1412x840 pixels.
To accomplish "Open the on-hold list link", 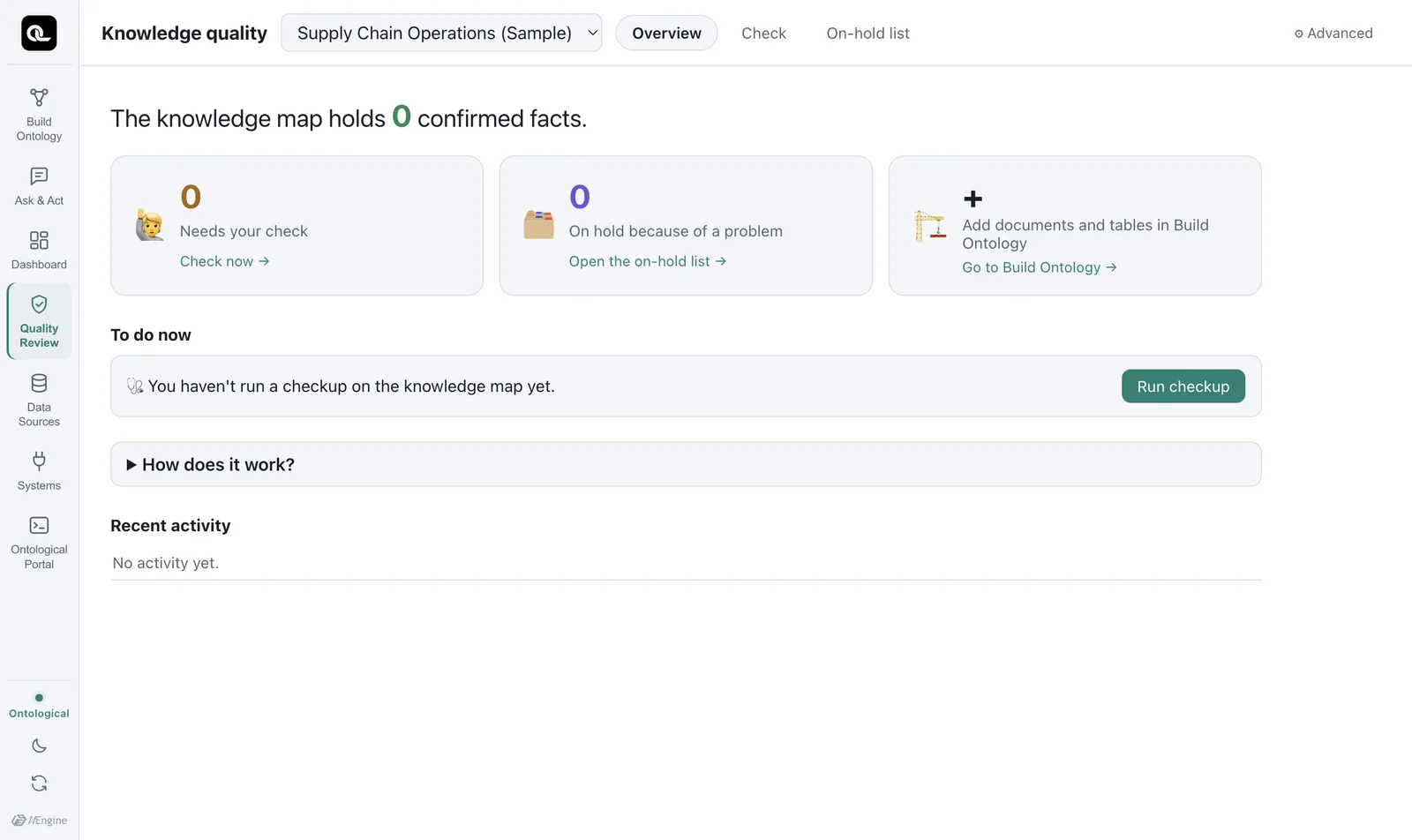I will pos(647,261).
